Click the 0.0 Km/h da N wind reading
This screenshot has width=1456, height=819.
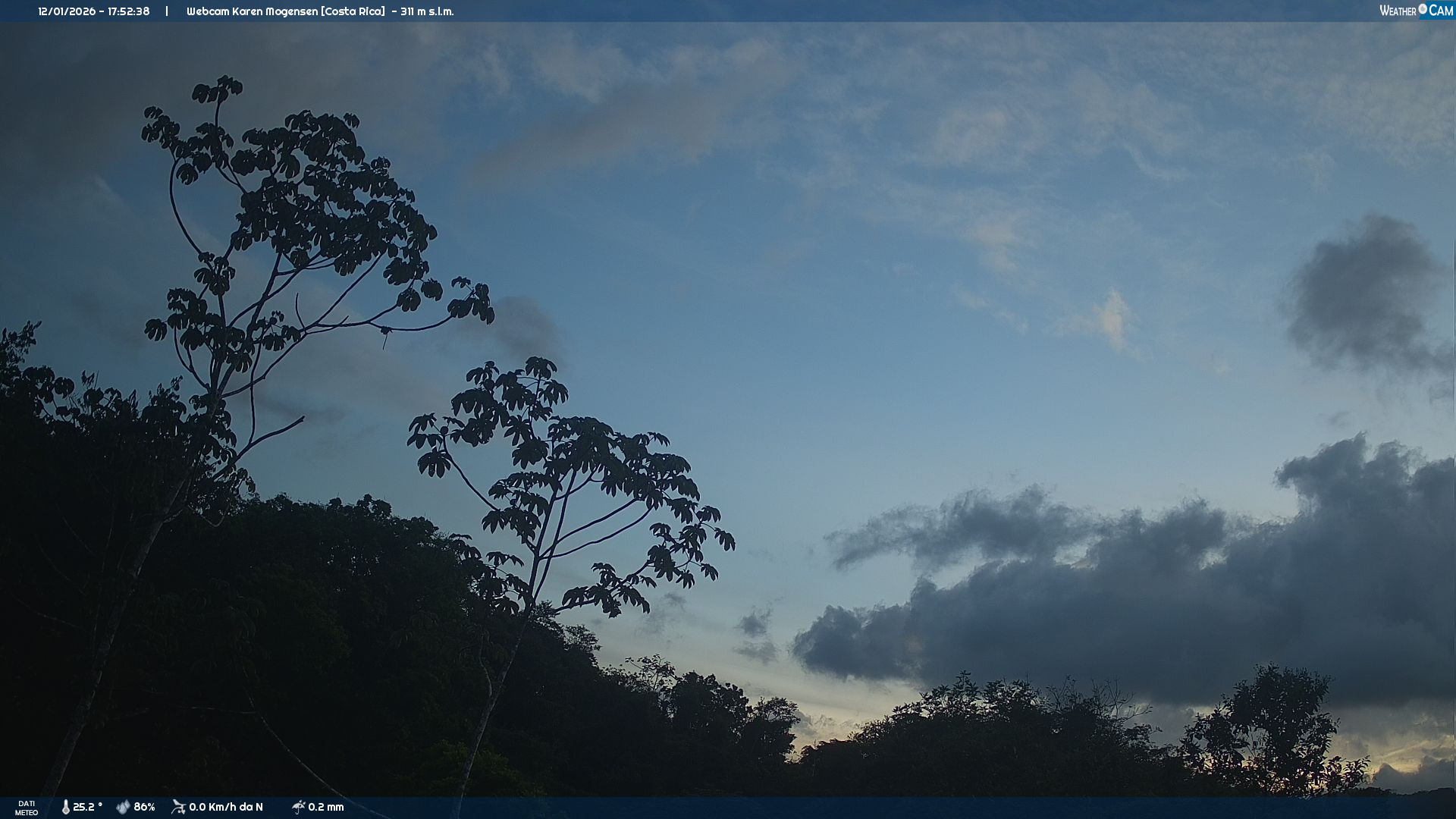[226, 807]
